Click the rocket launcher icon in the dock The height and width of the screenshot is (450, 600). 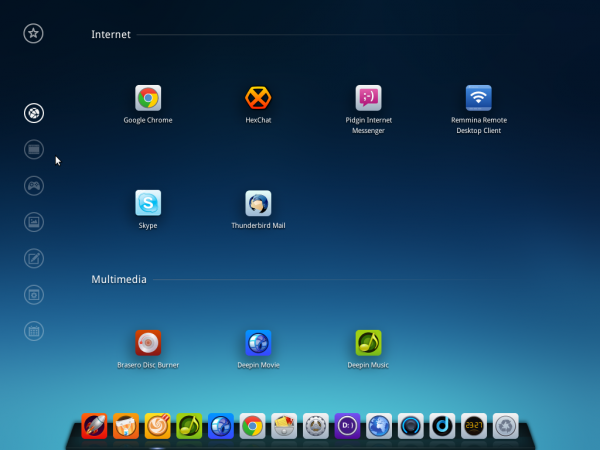pos(94,426)
